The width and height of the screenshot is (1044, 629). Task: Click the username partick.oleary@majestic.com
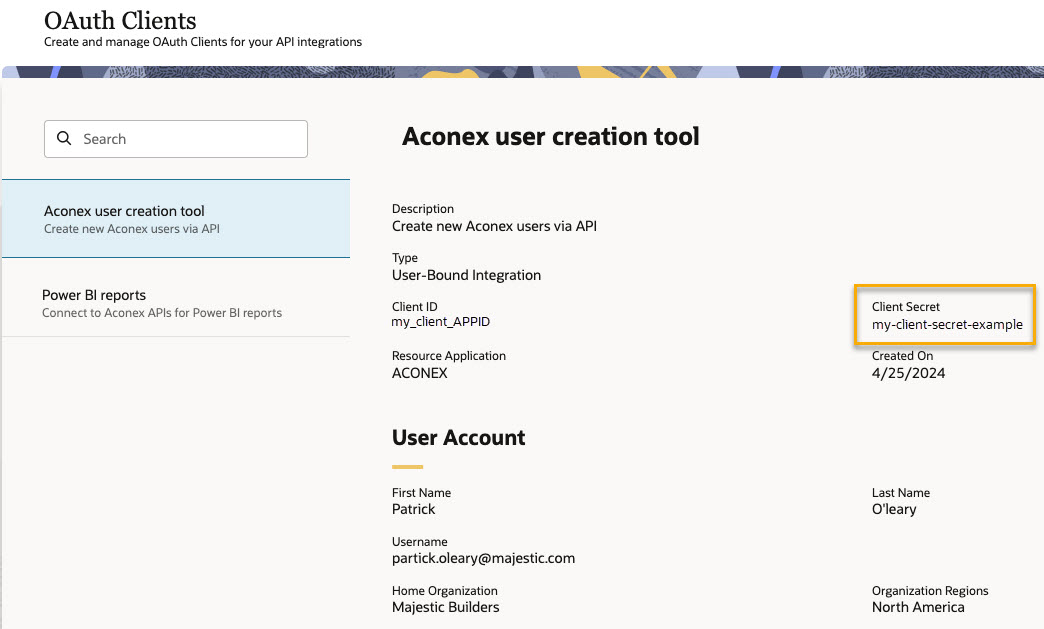pyautogui.click(x=483, y=558)
